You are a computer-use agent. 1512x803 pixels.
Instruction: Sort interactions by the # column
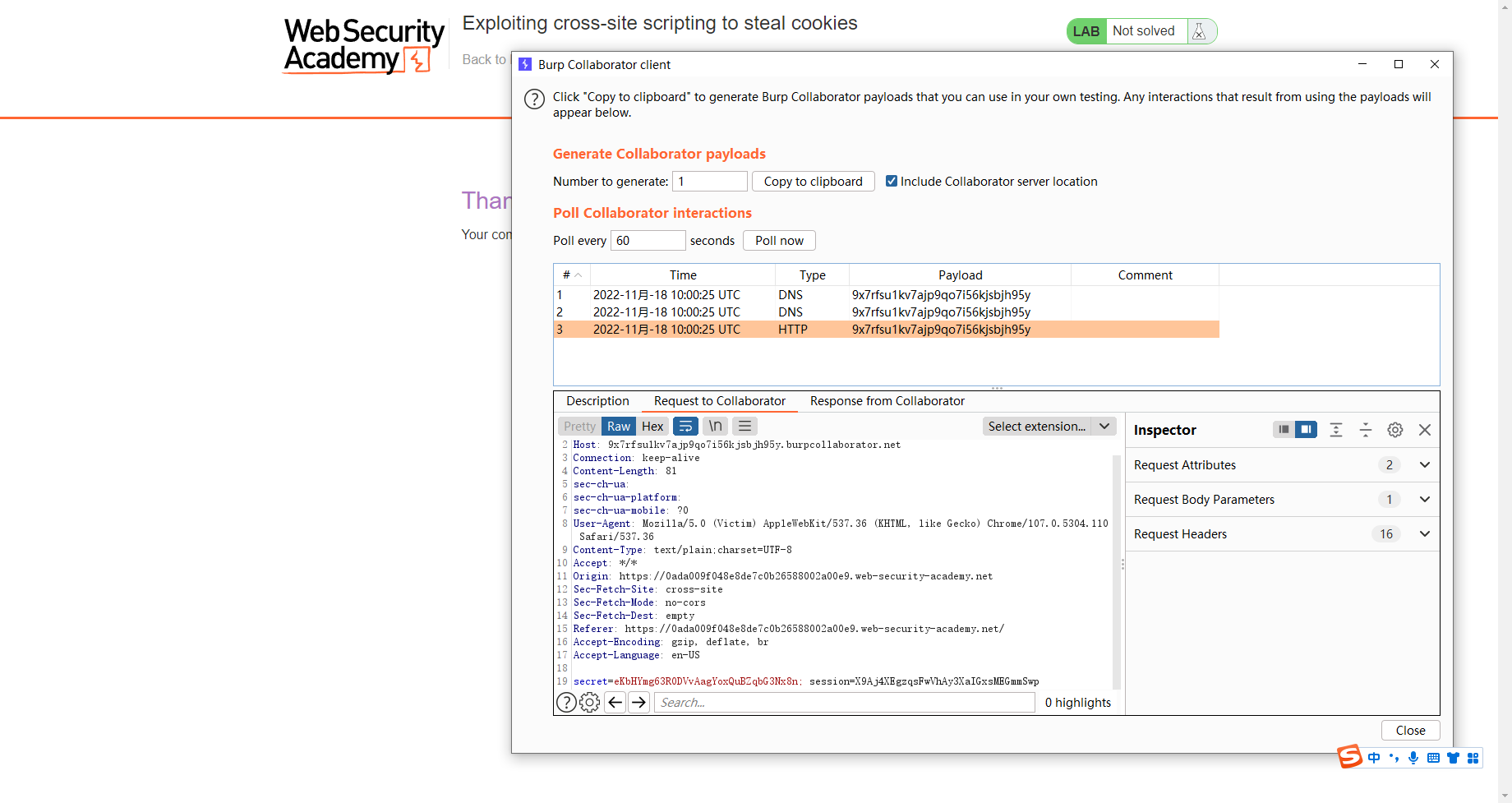click(572, 275)
